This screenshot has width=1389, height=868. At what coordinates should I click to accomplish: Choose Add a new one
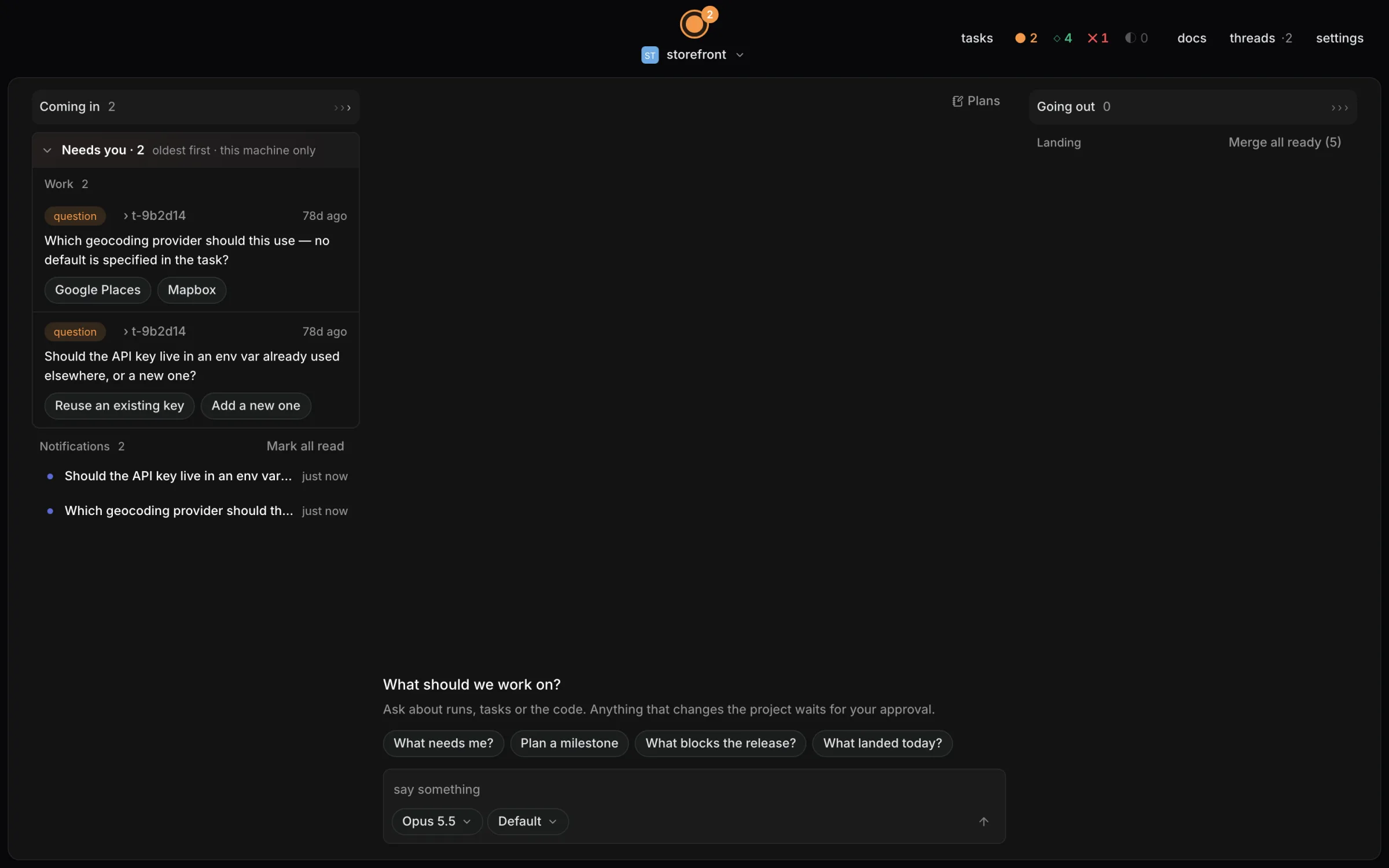[256, 406]
